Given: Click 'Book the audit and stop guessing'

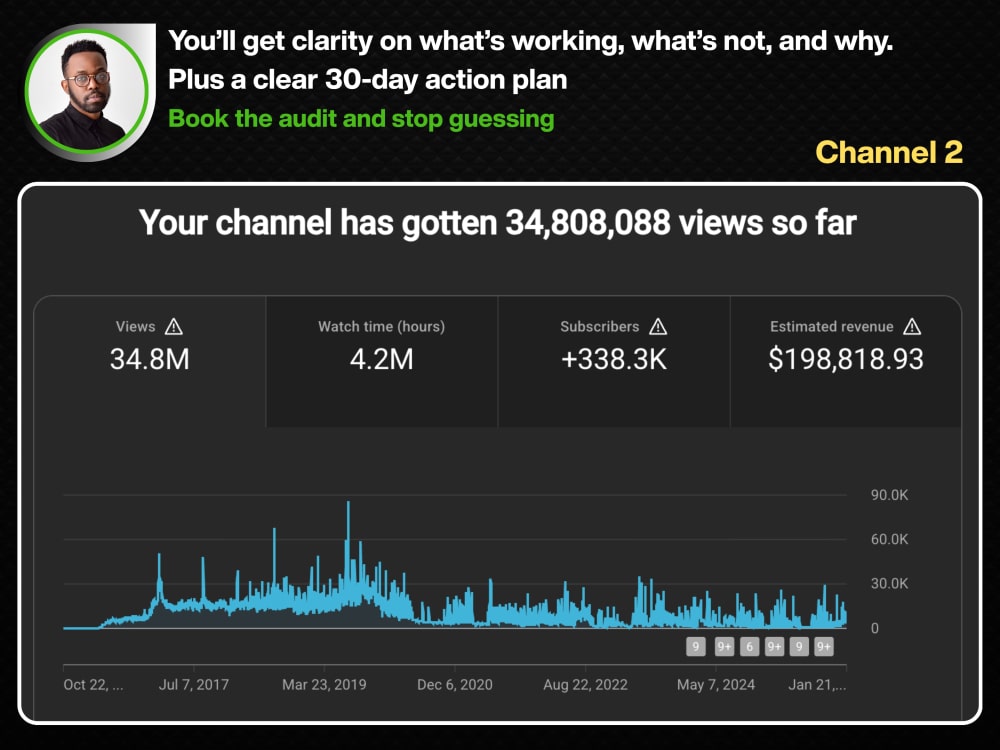Looking at the screenshot, I should 361,119.
